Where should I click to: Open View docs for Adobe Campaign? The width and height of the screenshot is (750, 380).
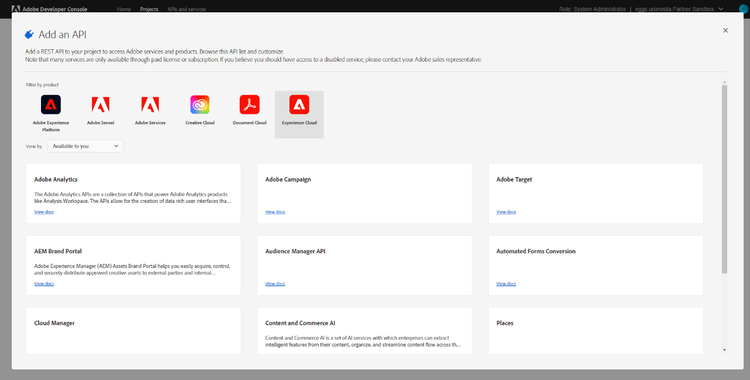click(x=275, y=212)
